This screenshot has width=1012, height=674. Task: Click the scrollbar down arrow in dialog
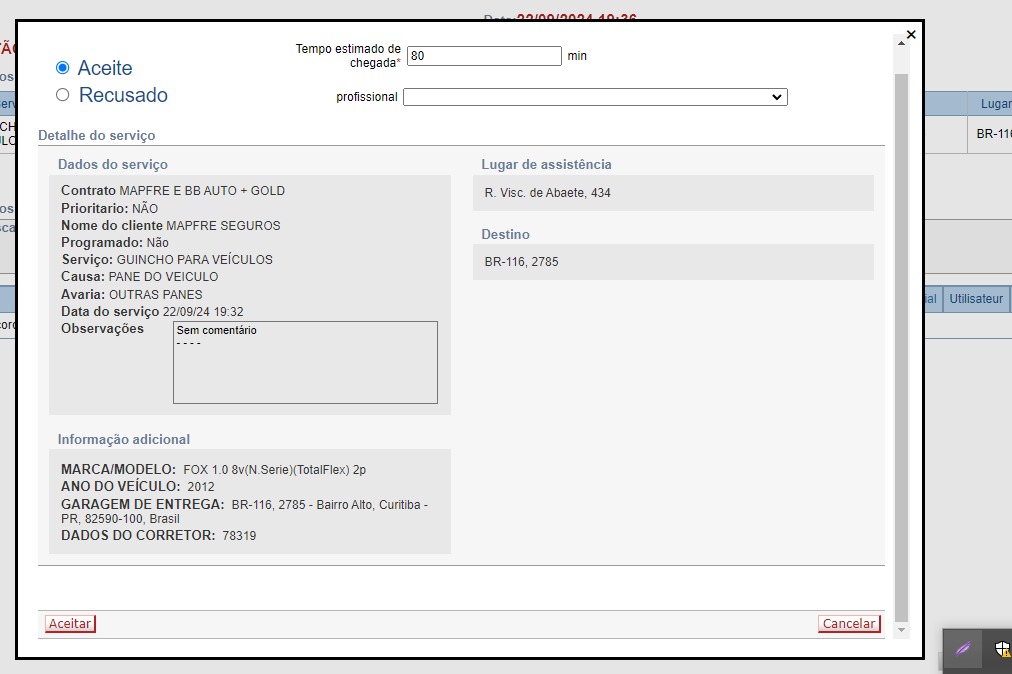coord(902,630)
